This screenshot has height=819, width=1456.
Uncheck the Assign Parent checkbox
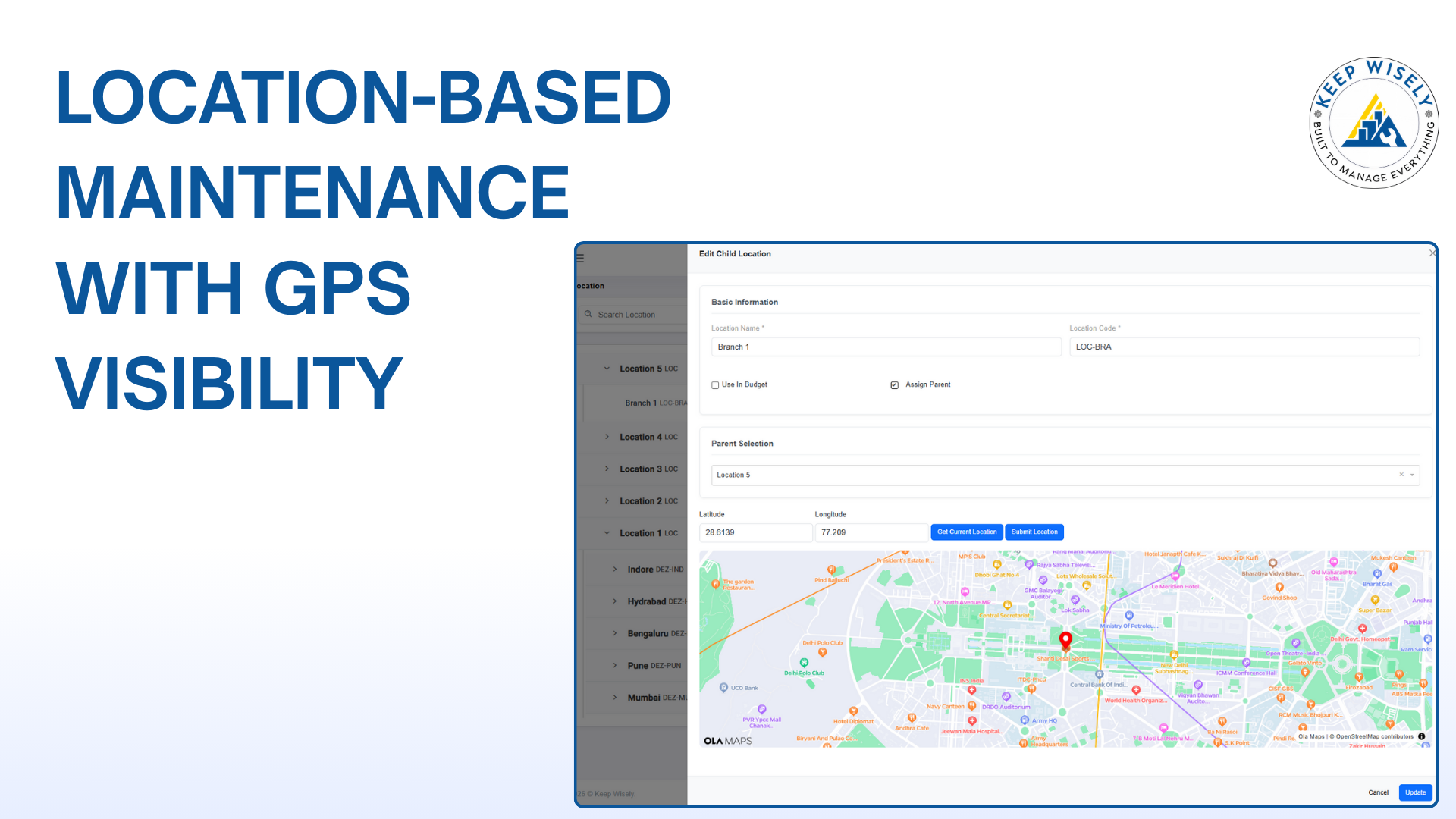click(x=895, y=385)
